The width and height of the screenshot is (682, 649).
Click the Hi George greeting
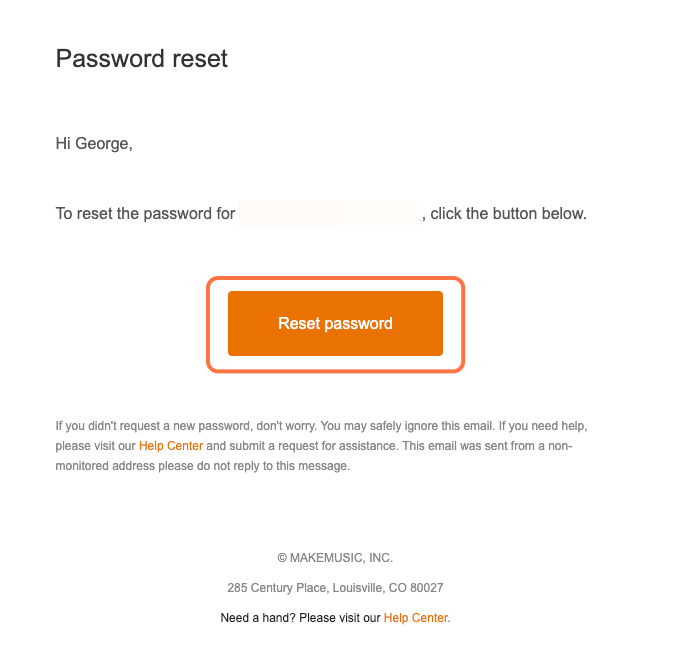click(94, 144)
